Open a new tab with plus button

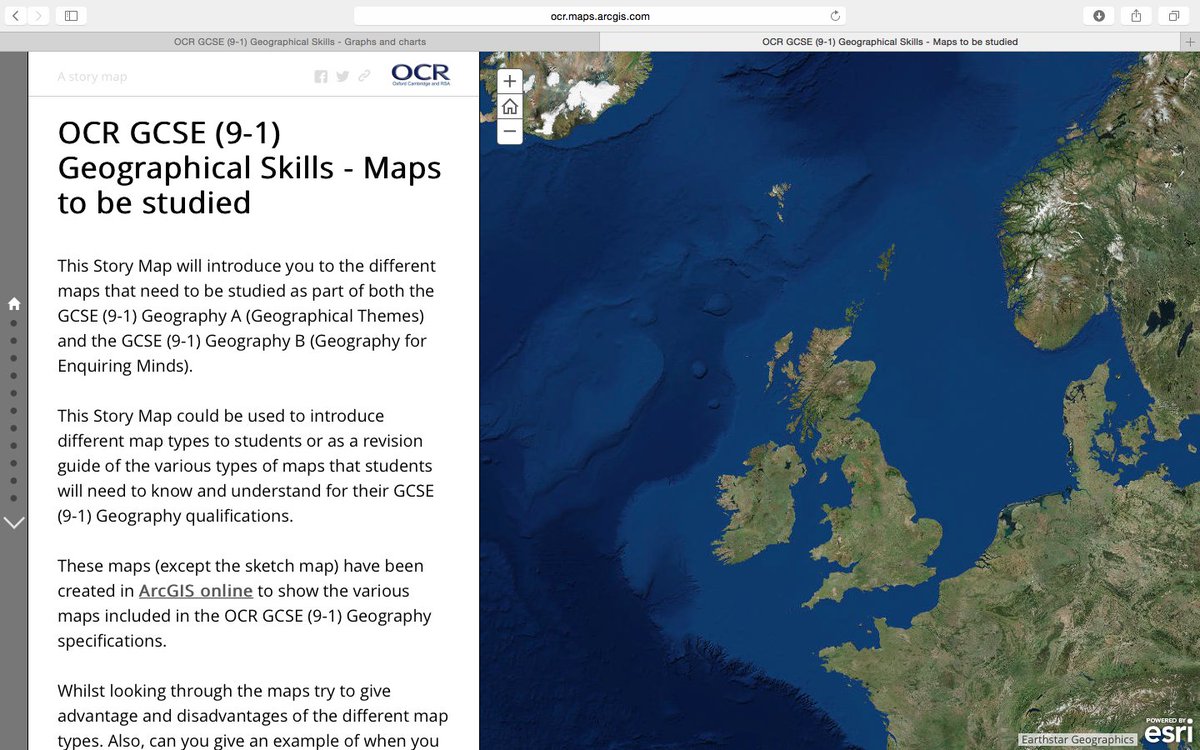pyautogui.click(x=1189, y=41)
